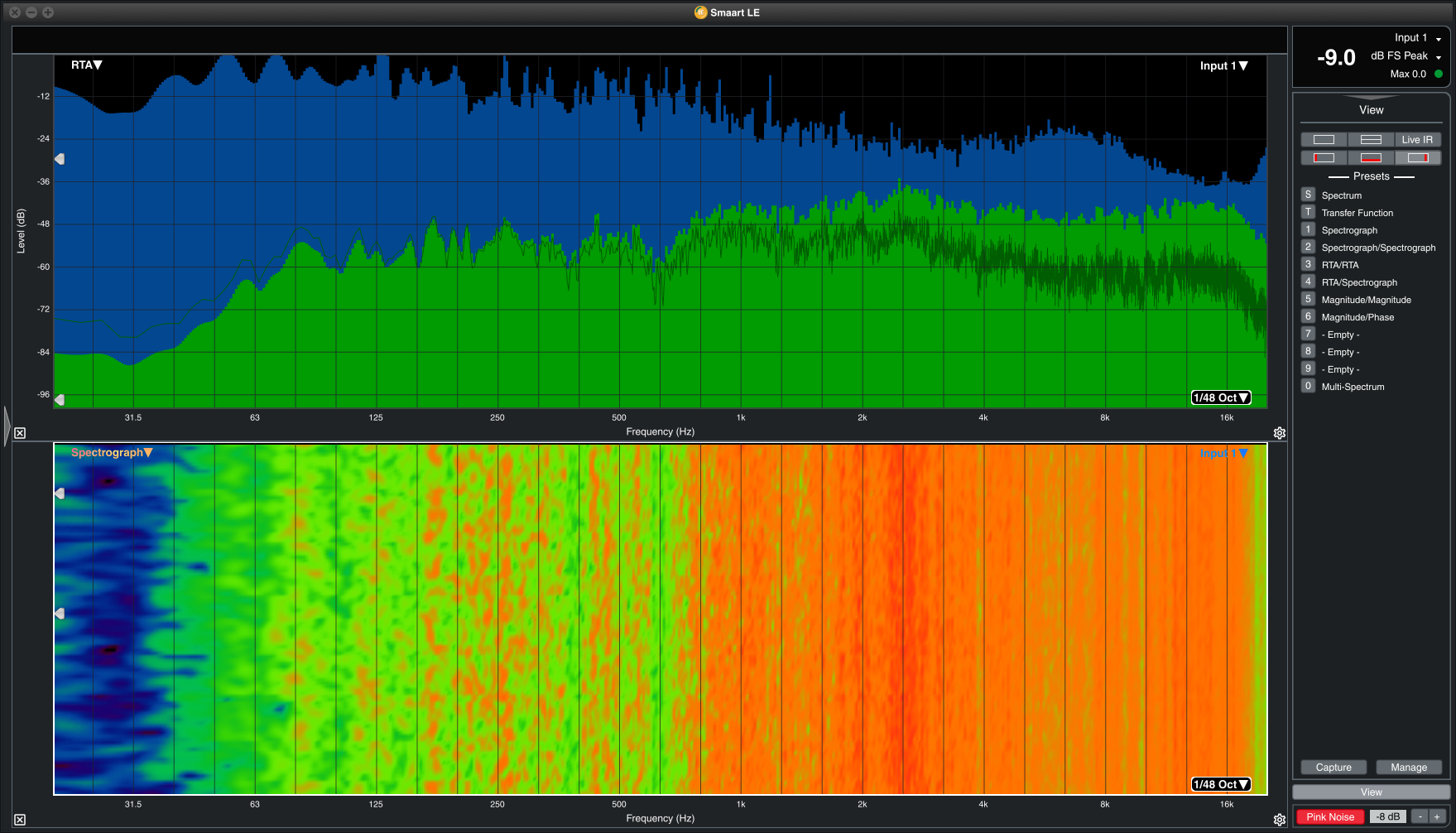Select the single-pane view layout icon
This screenshot has height=833, width=1456.
pyautogui.click(x=1324, y=140)
